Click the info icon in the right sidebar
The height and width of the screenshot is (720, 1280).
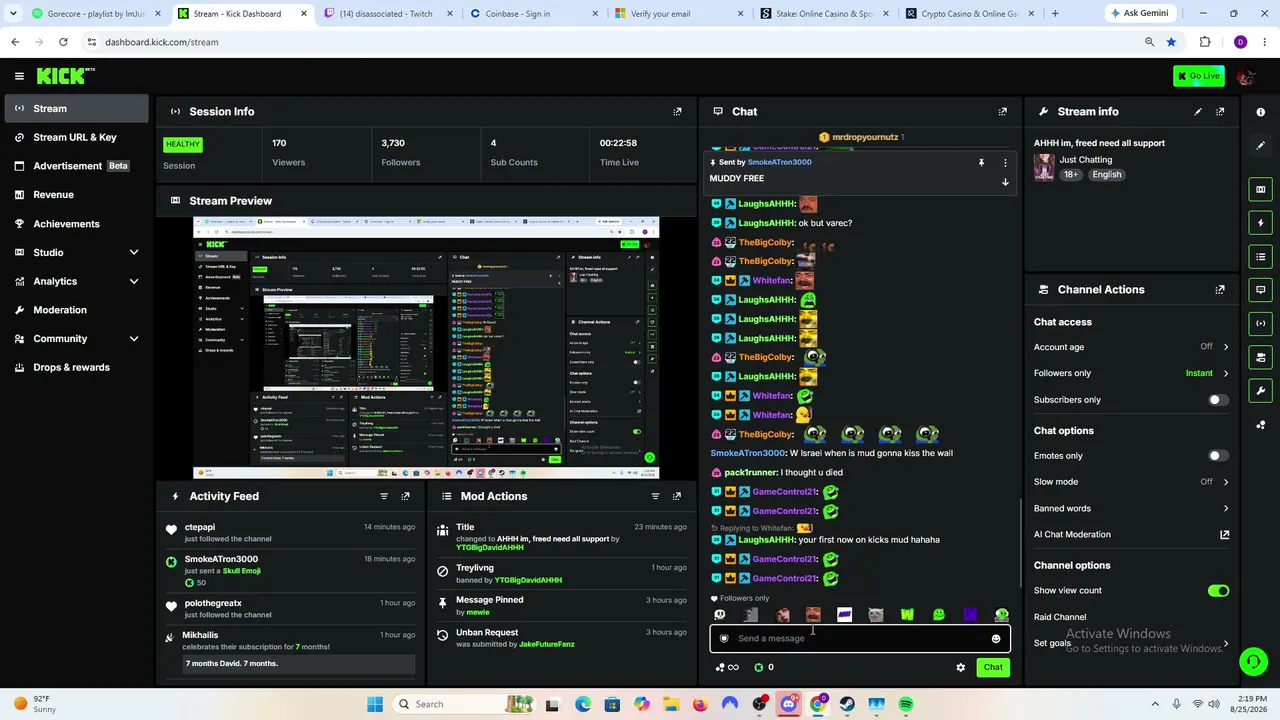point(1261,112)
